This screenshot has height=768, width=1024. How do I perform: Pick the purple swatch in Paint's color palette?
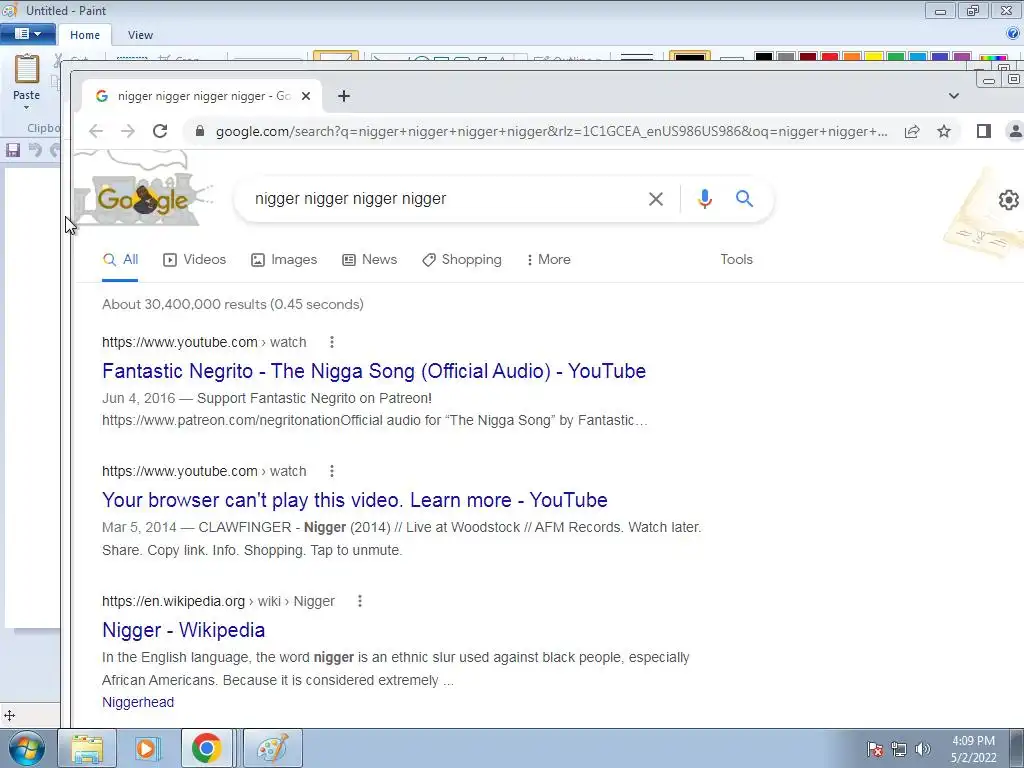click(x=962, y=56)
